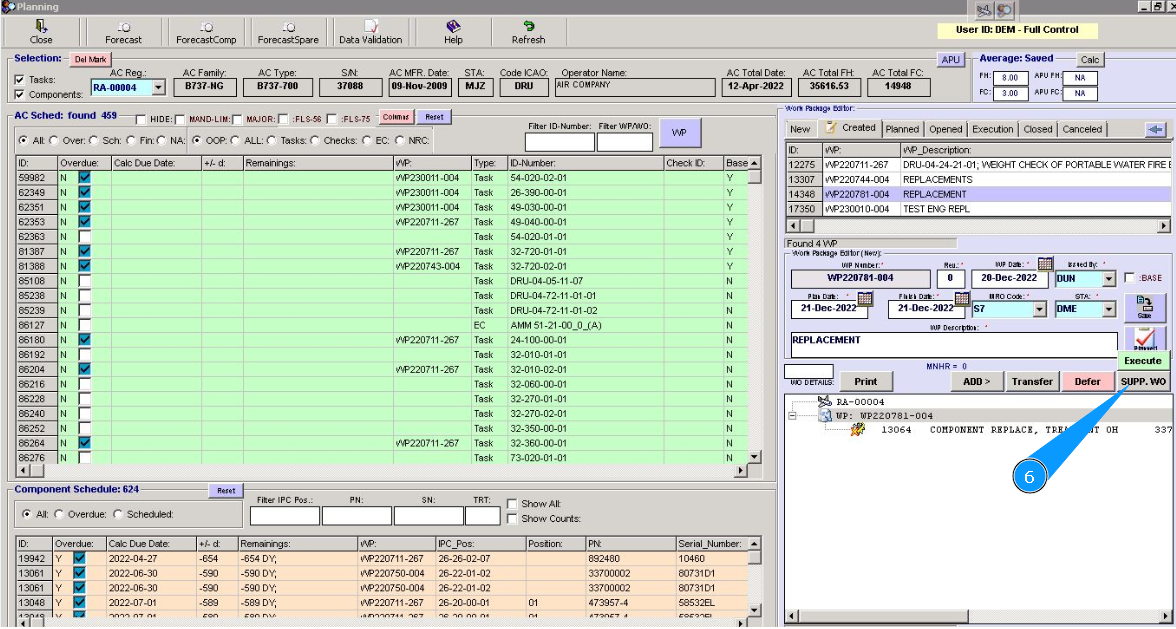Refresh the planning data
Image resolution: width=1176 pixels, height=629 pixels.
(x=528, y=32)
